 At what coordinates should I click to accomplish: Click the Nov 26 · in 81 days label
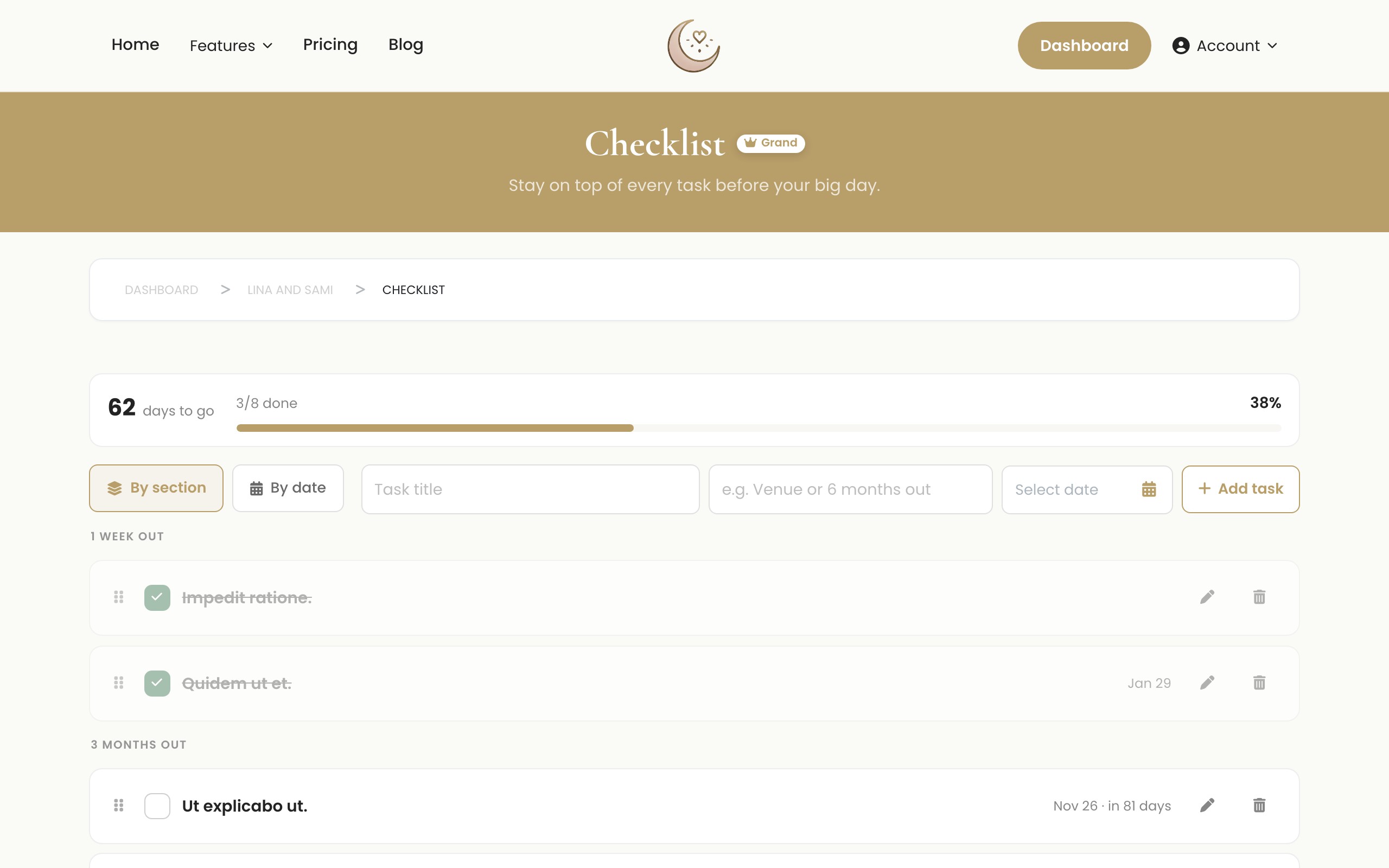(x=1112, y=806)
